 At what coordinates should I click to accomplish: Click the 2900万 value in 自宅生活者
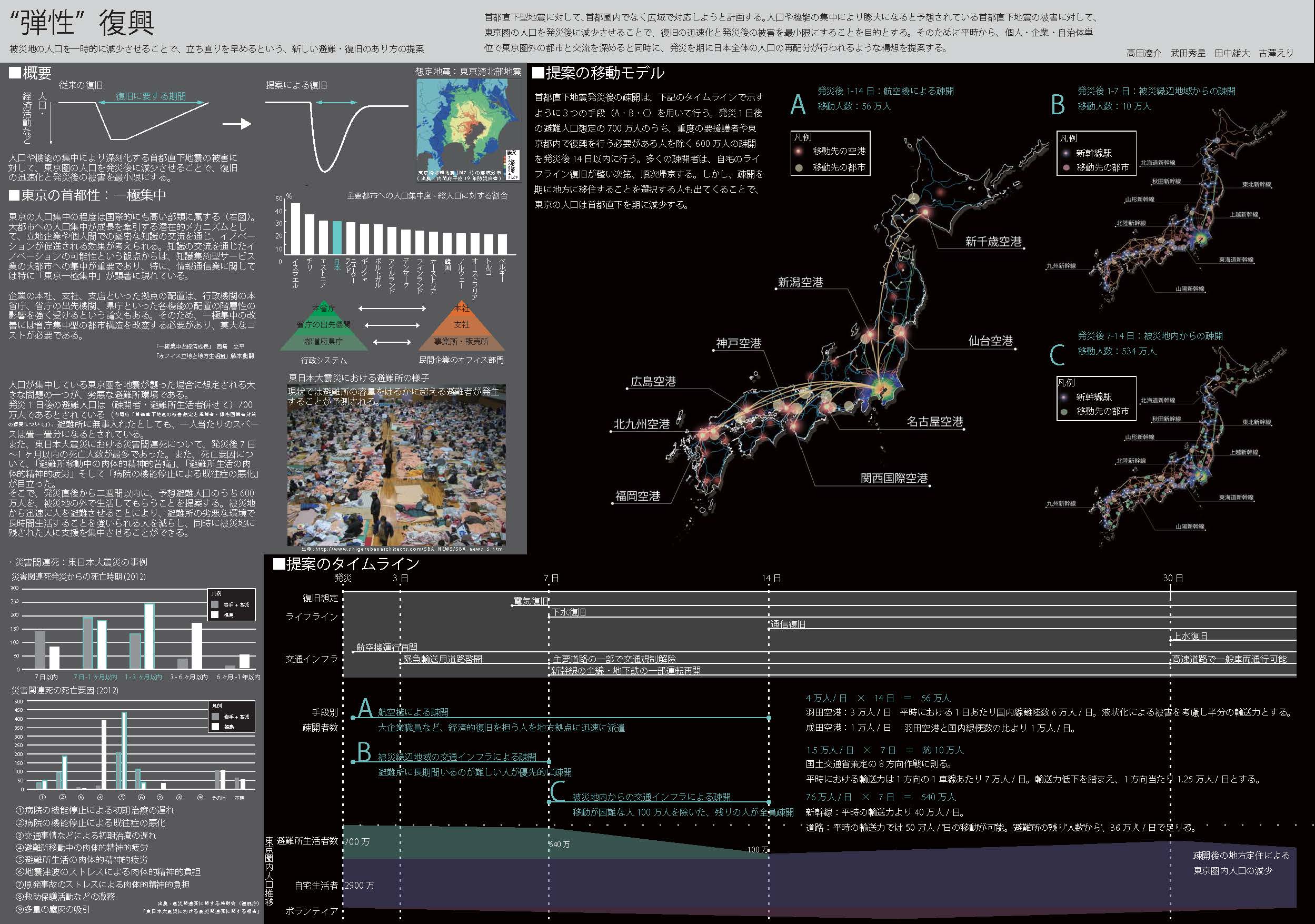[358, 885]
